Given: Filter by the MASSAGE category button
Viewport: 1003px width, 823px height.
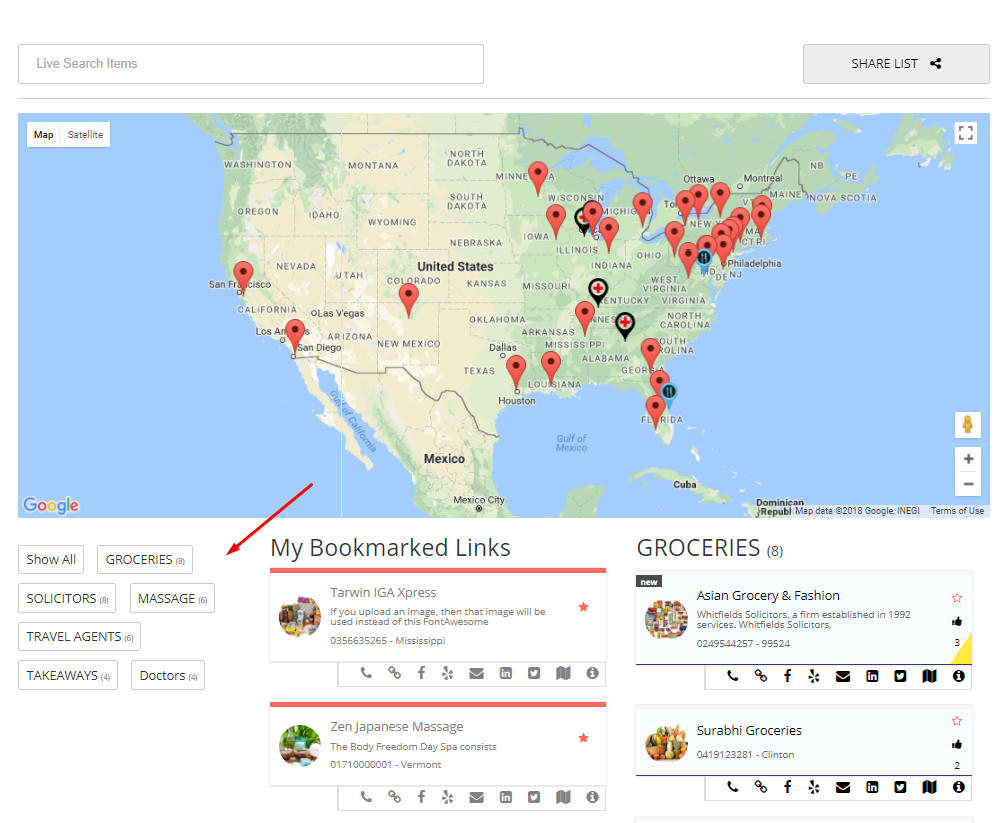Looking at the screenshot, I should pos(172,599).
